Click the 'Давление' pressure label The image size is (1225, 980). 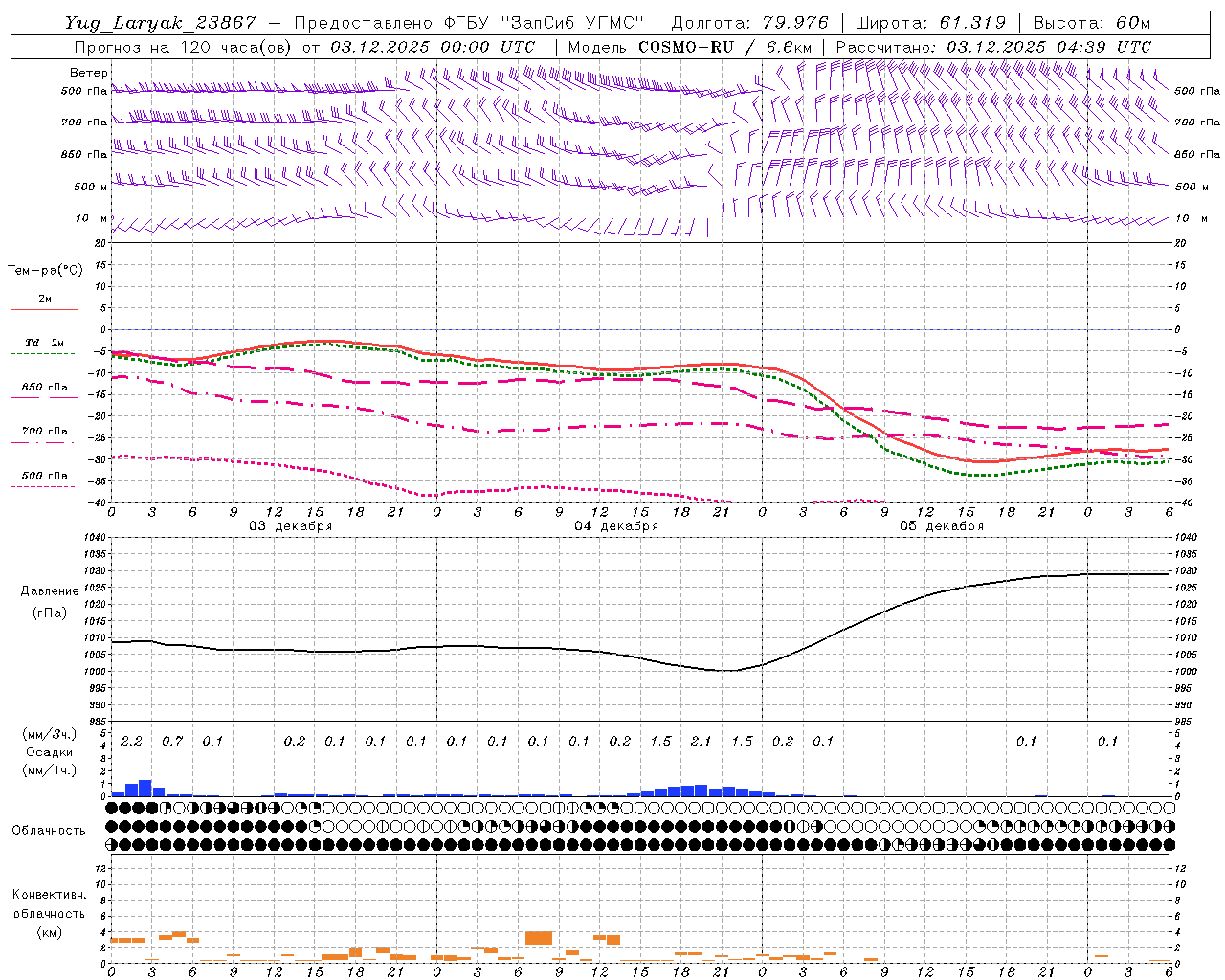[x=49, y=591]
